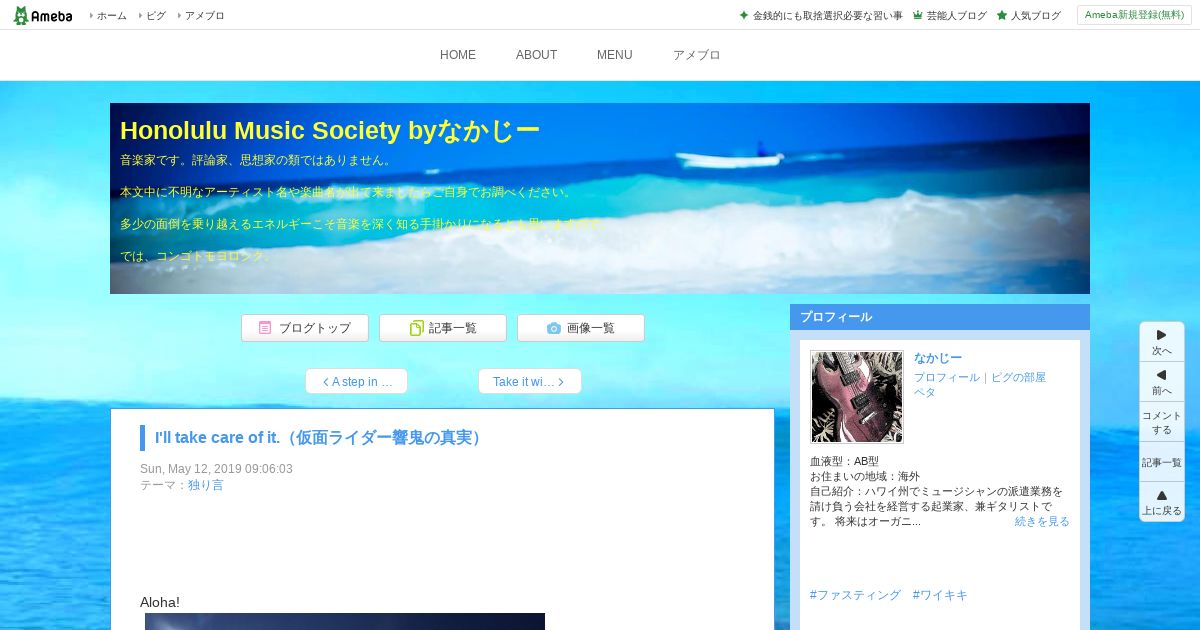Select HOME in the navigation menu

[x=458, y=55]
